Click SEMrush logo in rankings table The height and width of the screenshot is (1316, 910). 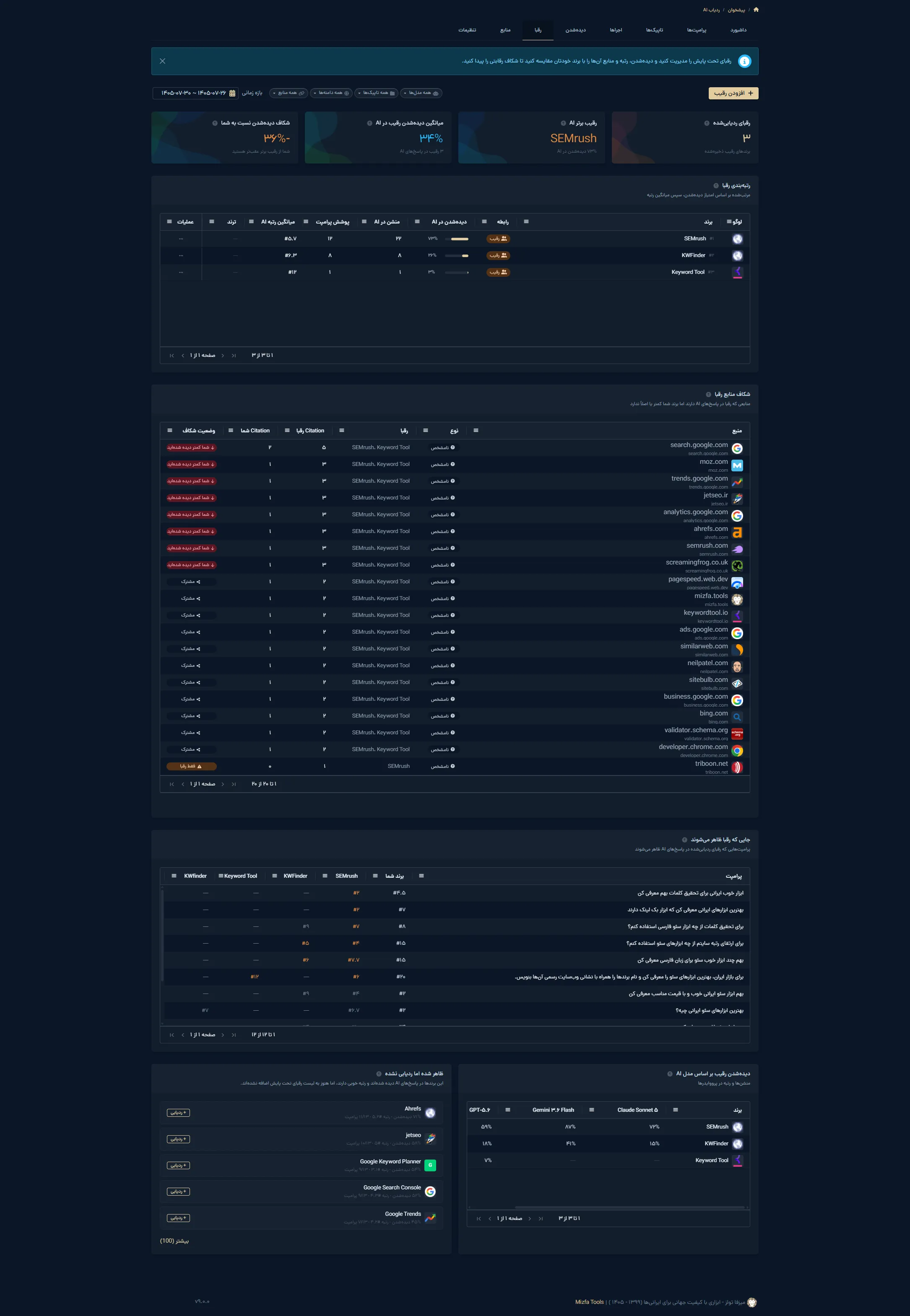click(x=737, y=239)
